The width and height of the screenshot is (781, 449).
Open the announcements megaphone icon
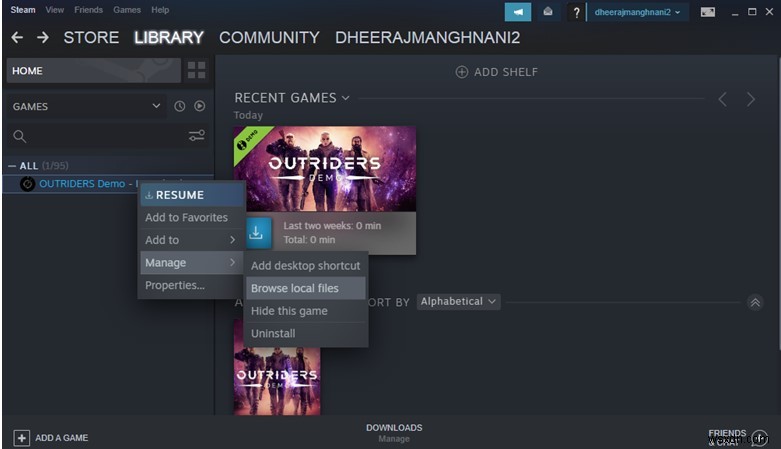[x=518, y=12]
